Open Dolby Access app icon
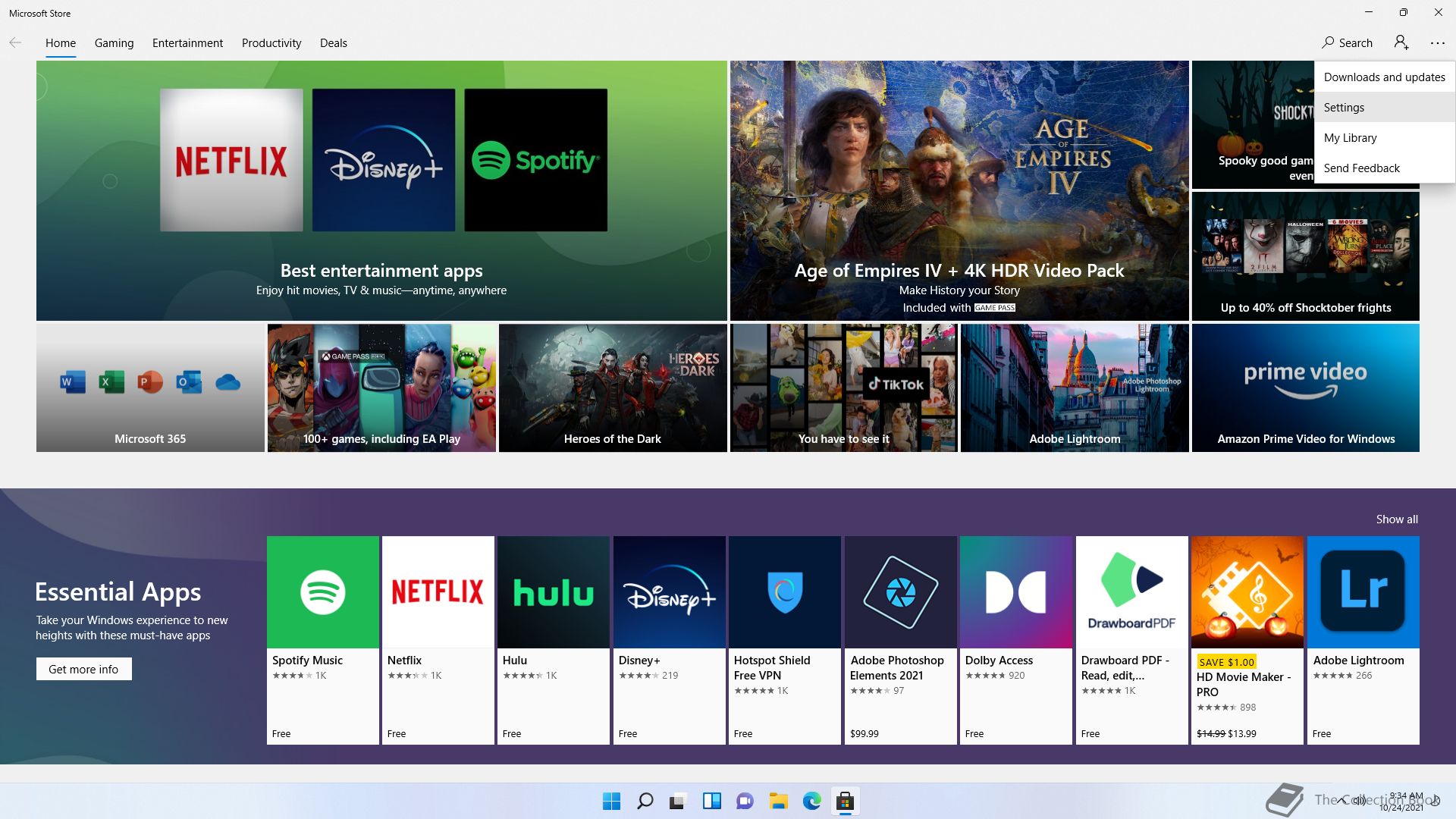 point(1016,592)
